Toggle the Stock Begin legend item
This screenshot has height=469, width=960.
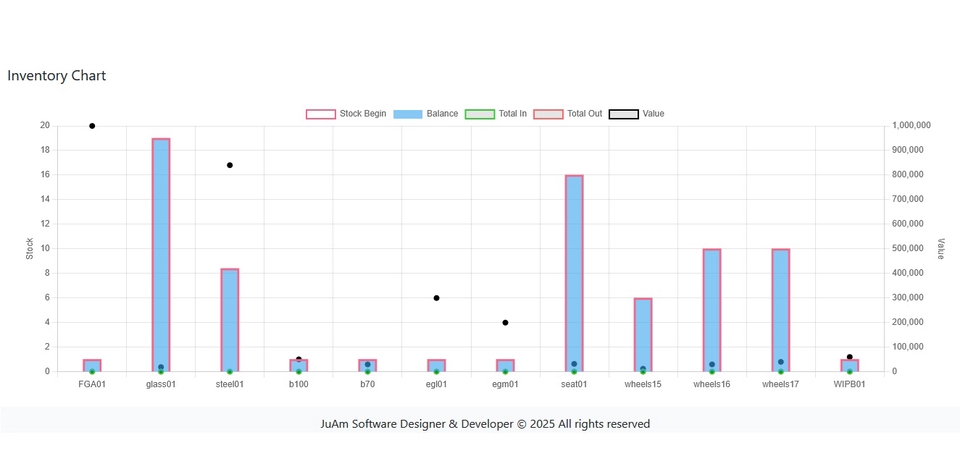346,114
